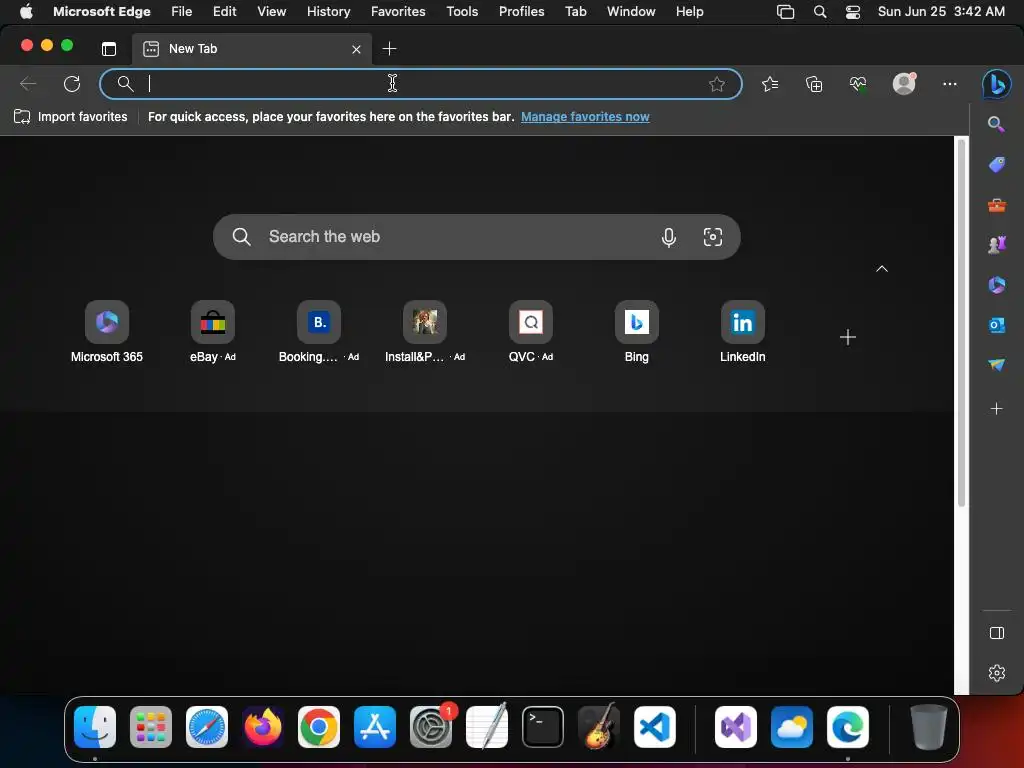
Task: Open the Tab menu
Action: (x=575, y=12)
